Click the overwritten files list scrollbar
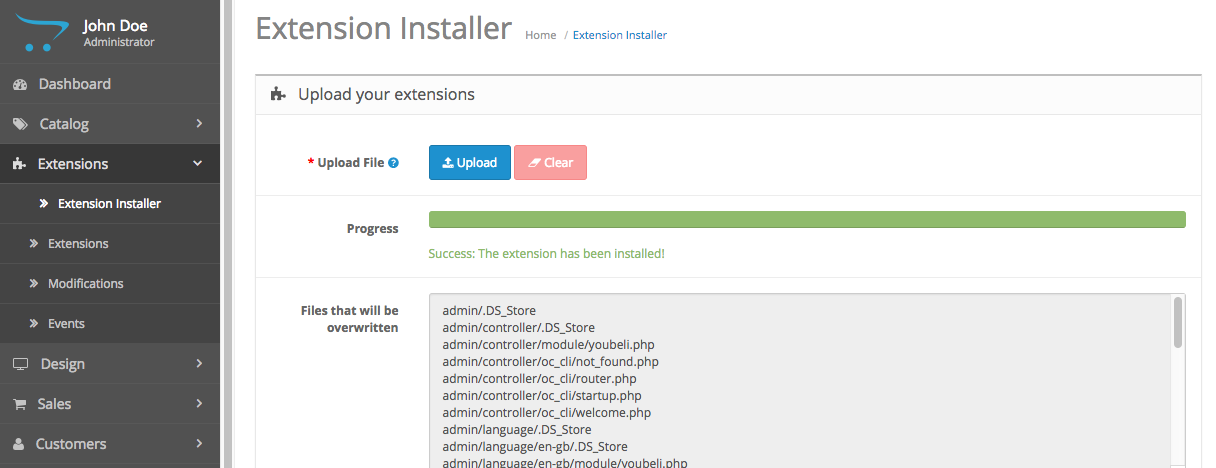The height and width of the screenshot is (468, 1216). 1178,322
